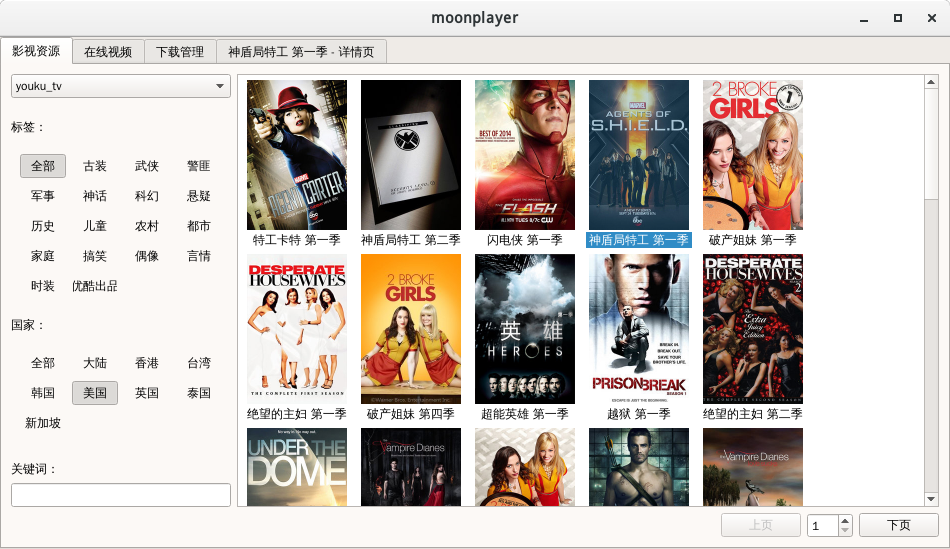Image resolution: width=950 pixels, height=549 pixels.
Task: Click the title 神盾局特工 第二季
Action: (411, 240)
